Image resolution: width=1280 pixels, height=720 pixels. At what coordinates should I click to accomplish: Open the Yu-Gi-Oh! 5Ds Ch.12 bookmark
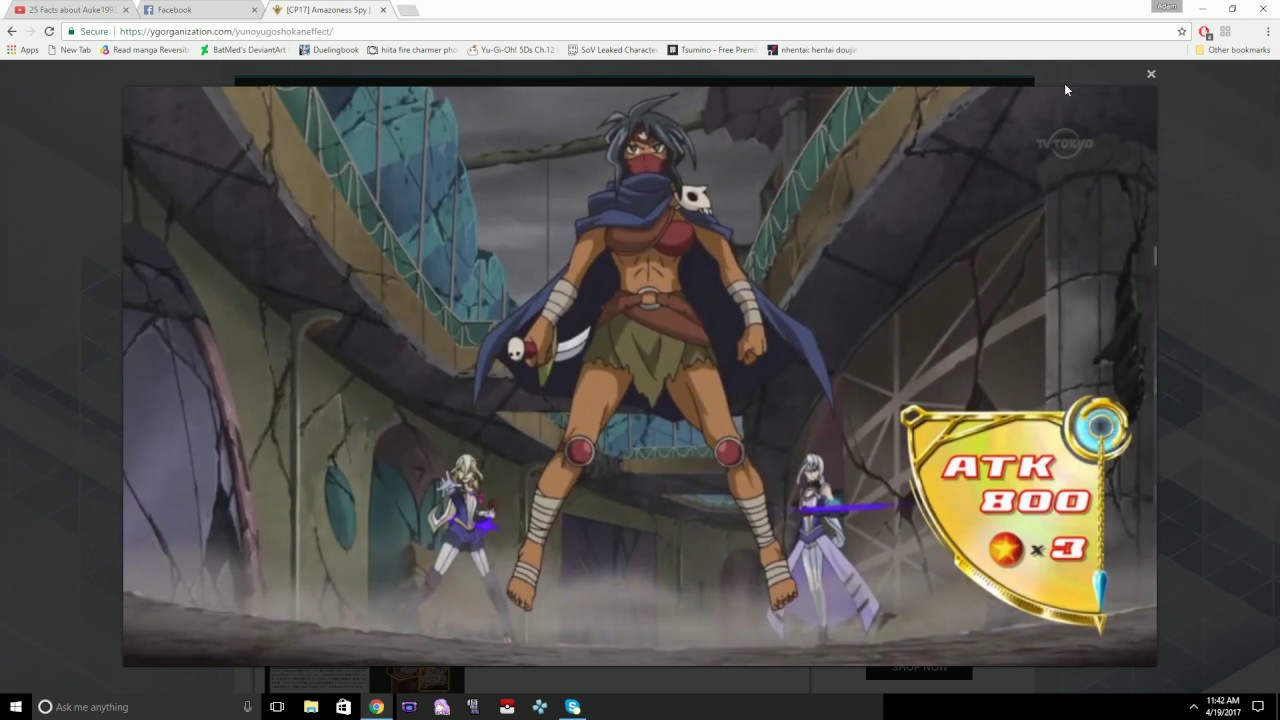coord(511,50)
